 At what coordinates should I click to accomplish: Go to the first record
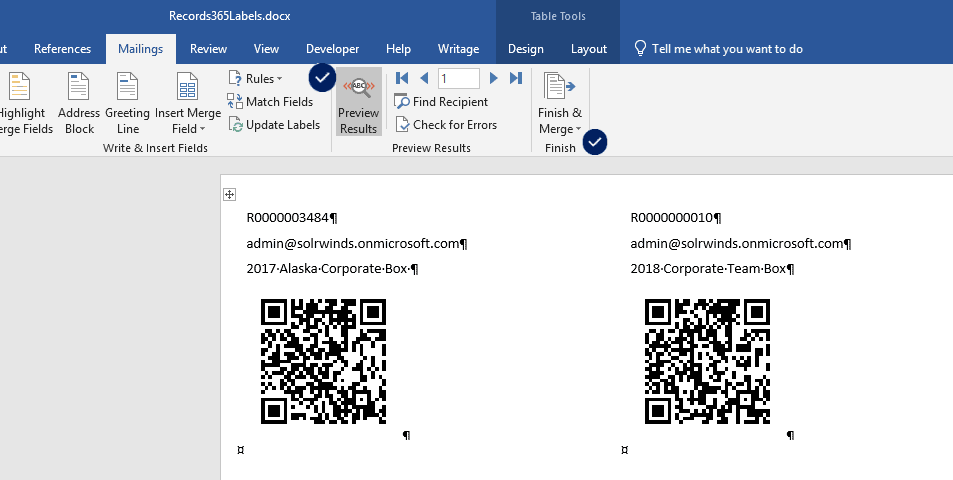pos(402,78)
